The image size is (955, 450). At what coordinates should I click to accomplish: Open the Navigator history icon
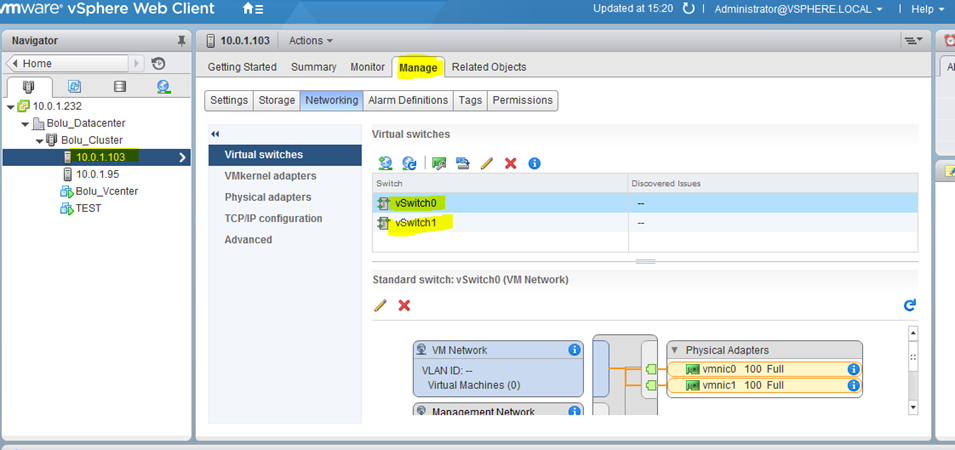pyautogui.click(x=158, y=63)
